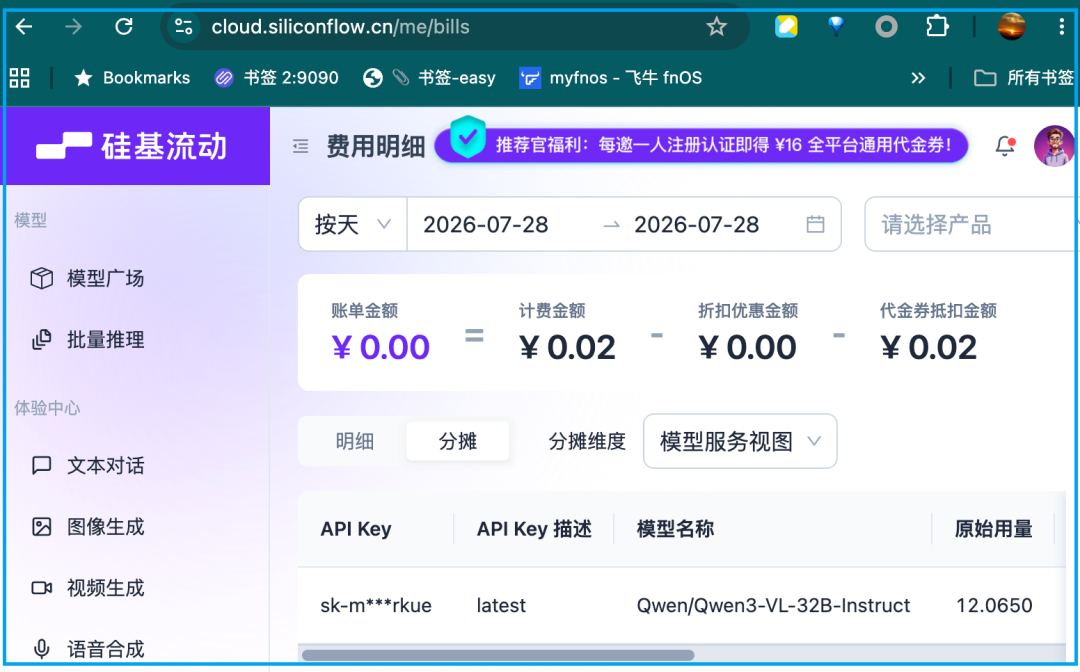Open notifications bell
Screen dimensions: 1080x672
[x=1005, y=146]
